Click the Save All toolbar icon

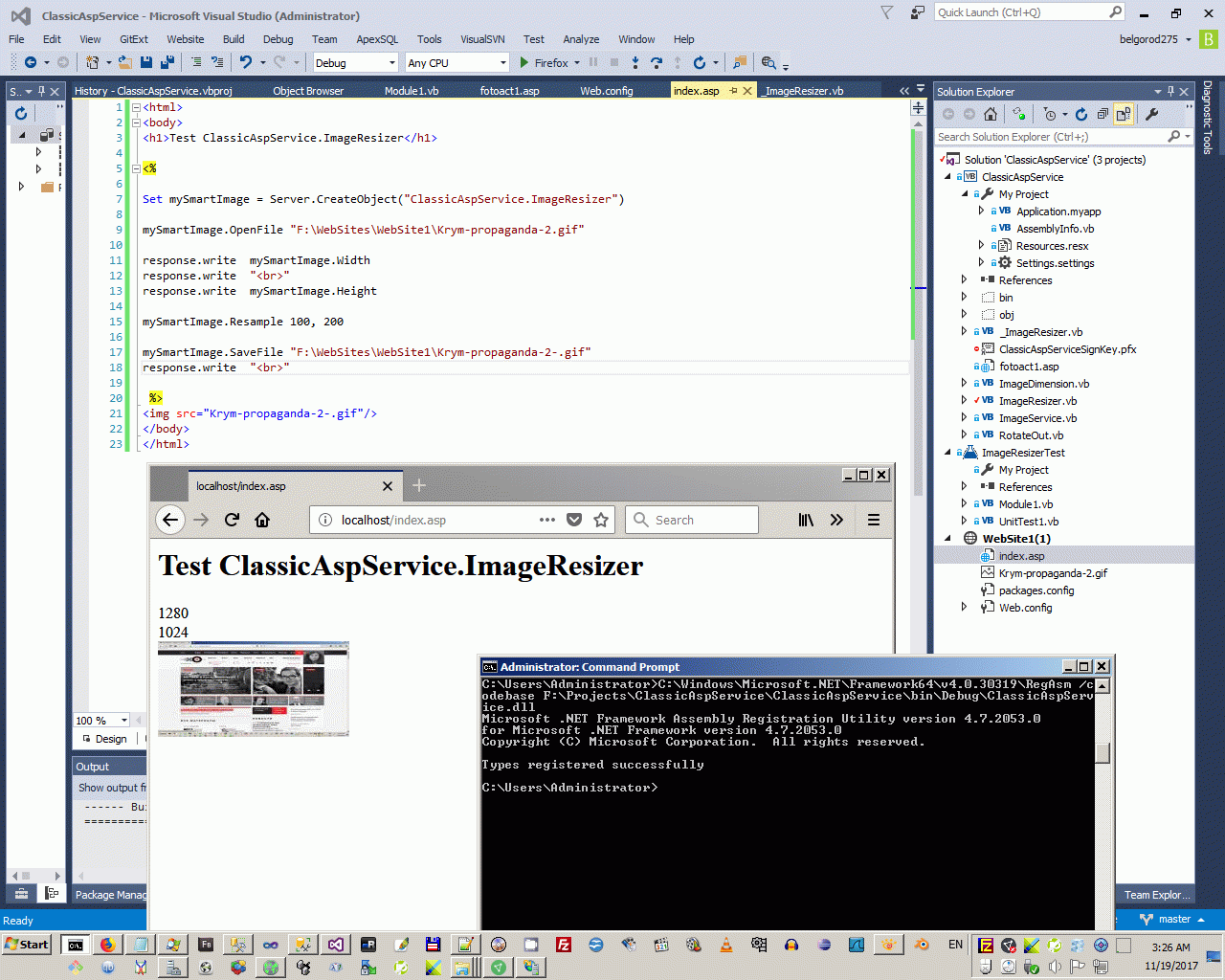(167, 62)
